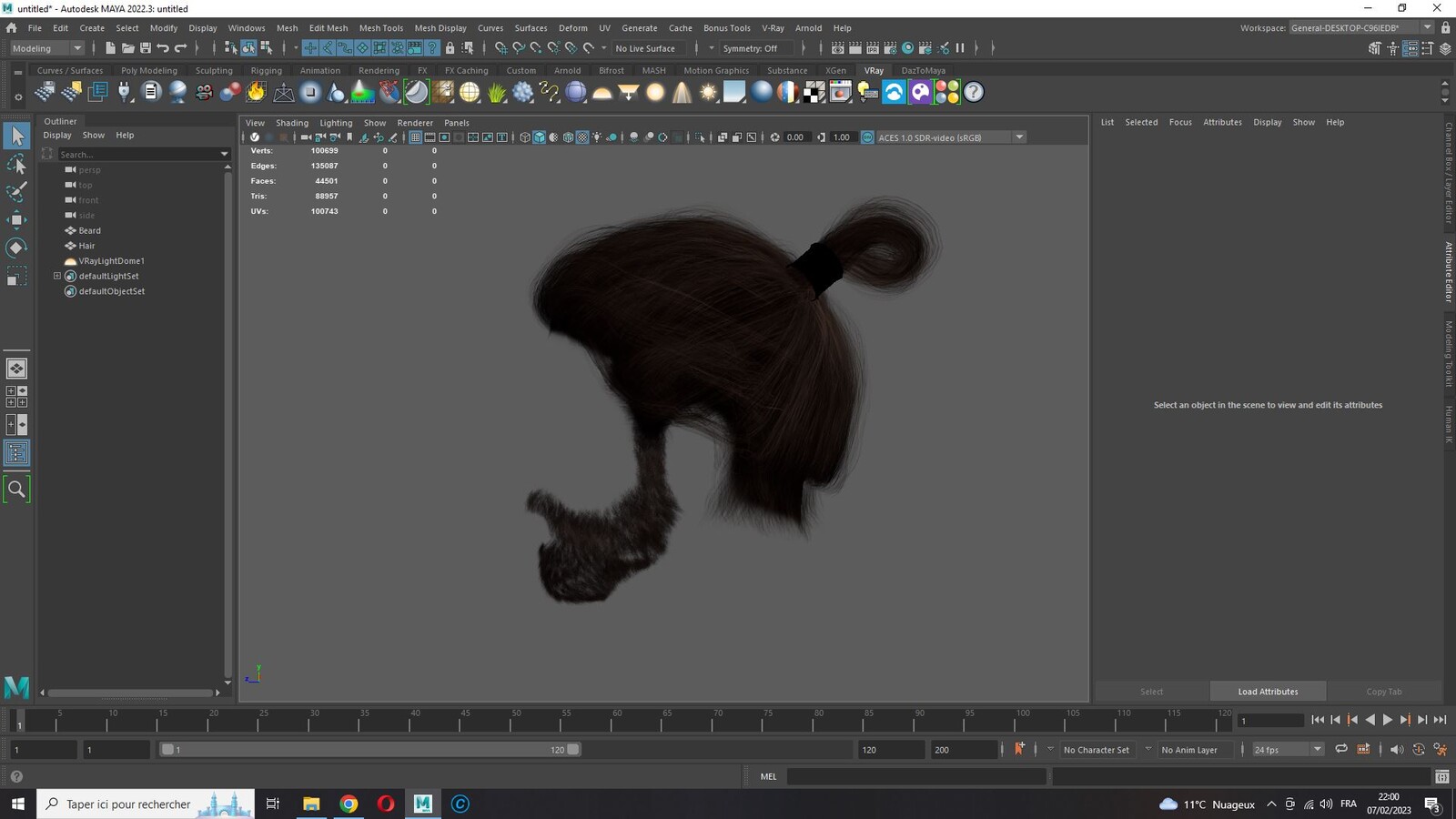Image resolution: width=1456 pixels, height=819 pixels.
Task: Click the time range slider bar
Action: [x=370, y=750]
